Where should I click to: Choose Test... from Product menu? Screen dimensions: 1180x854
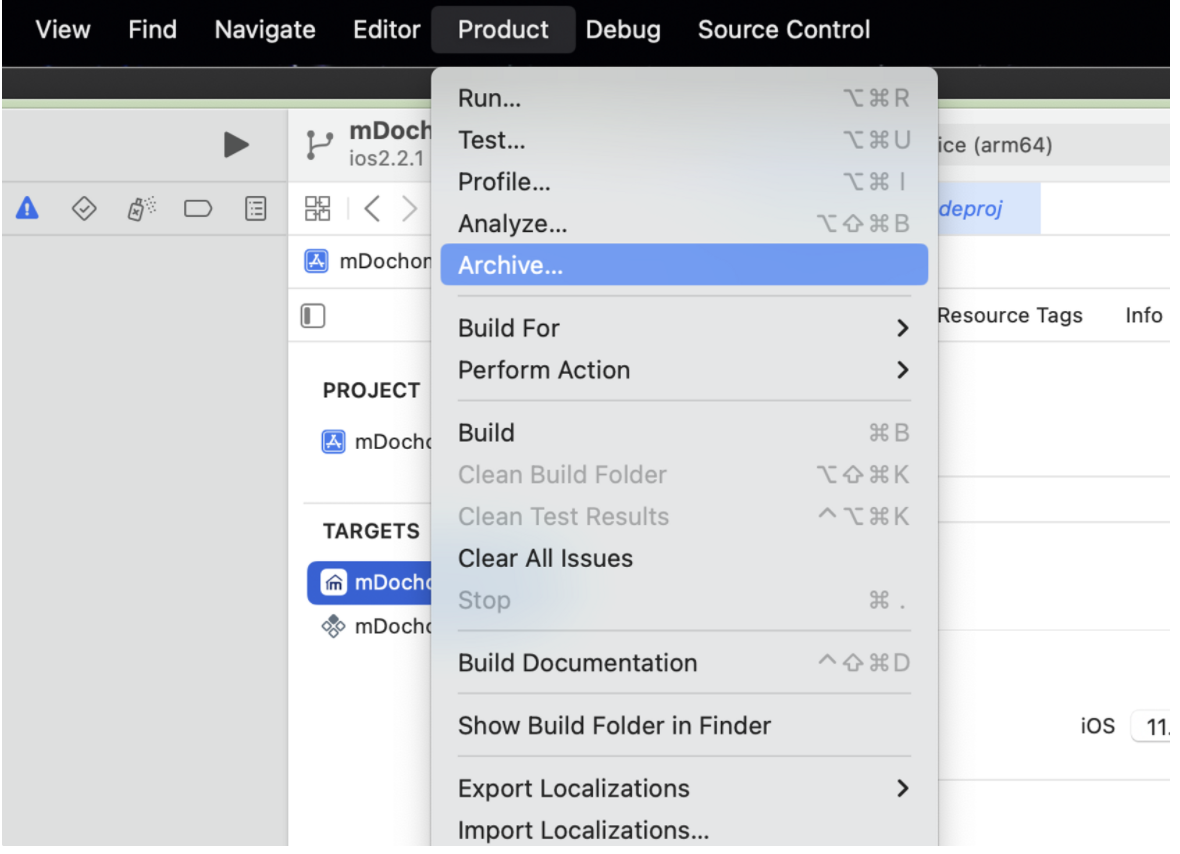(x=683, y=140)
